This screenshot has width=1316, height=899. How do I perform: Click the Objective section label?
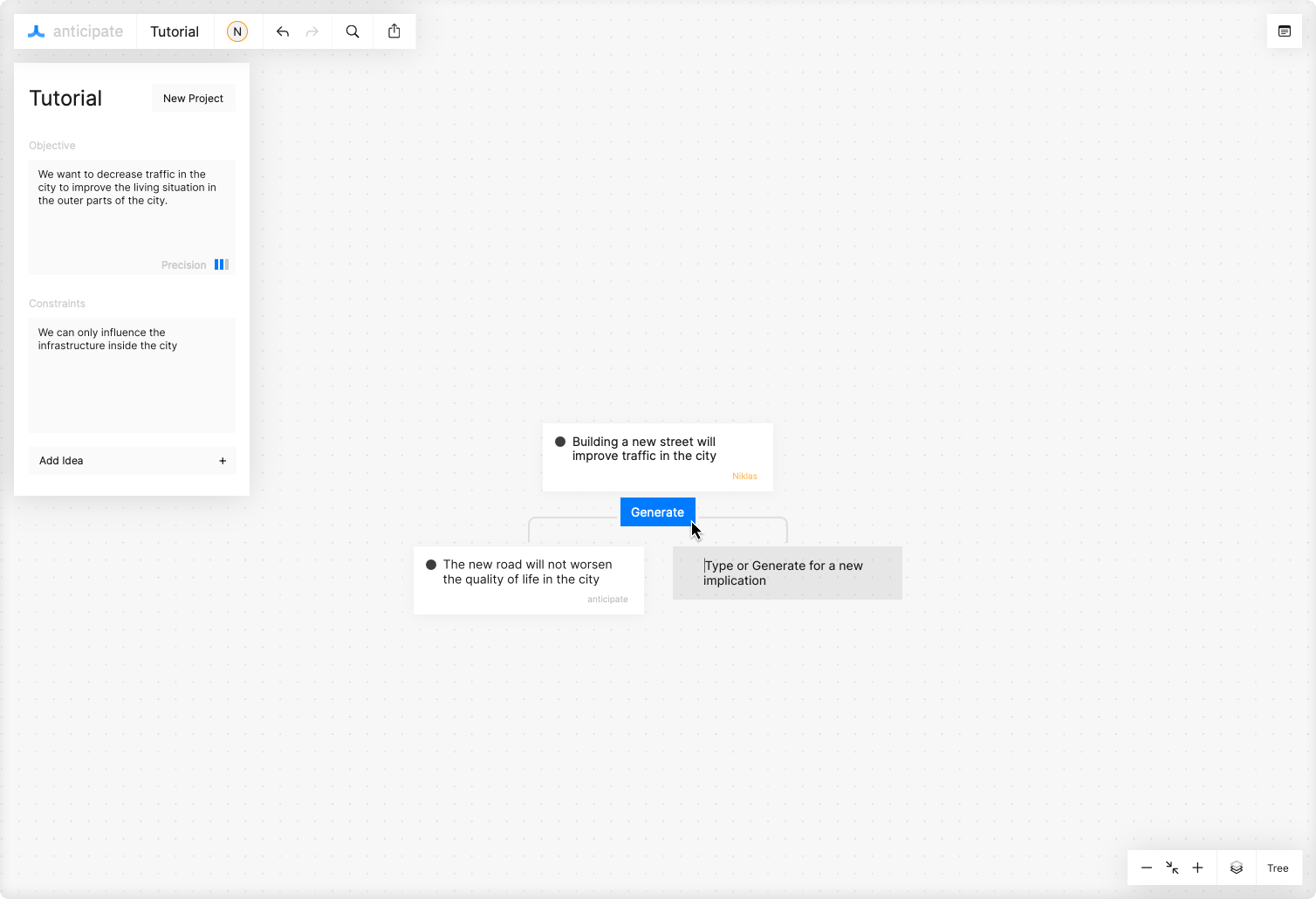pos(52,146)
